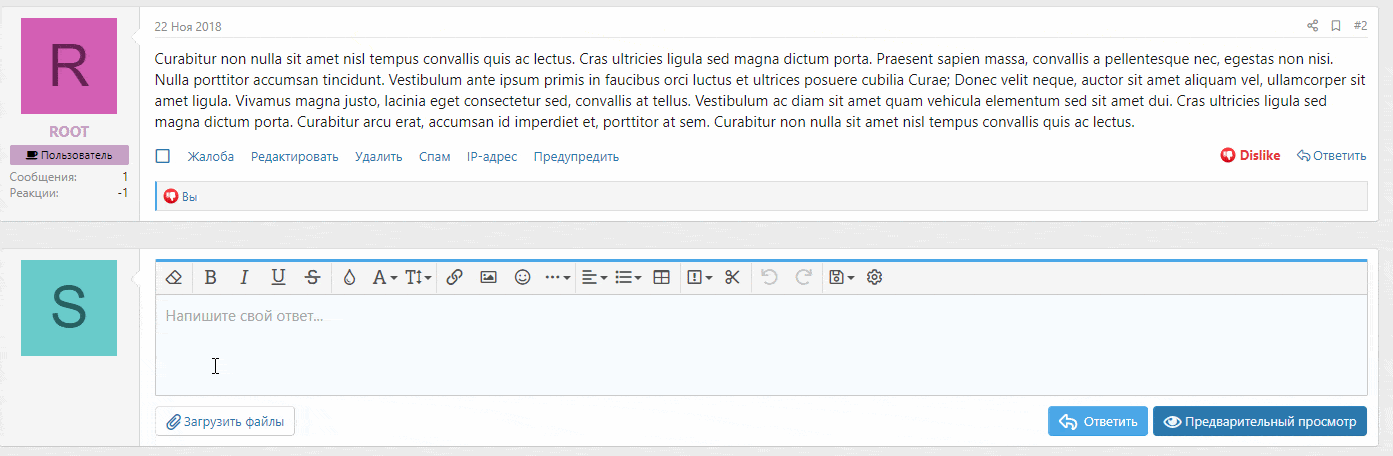Click the Редактировать link
This screenshot has width=1393, height=456.
click(x=294, y=157)
